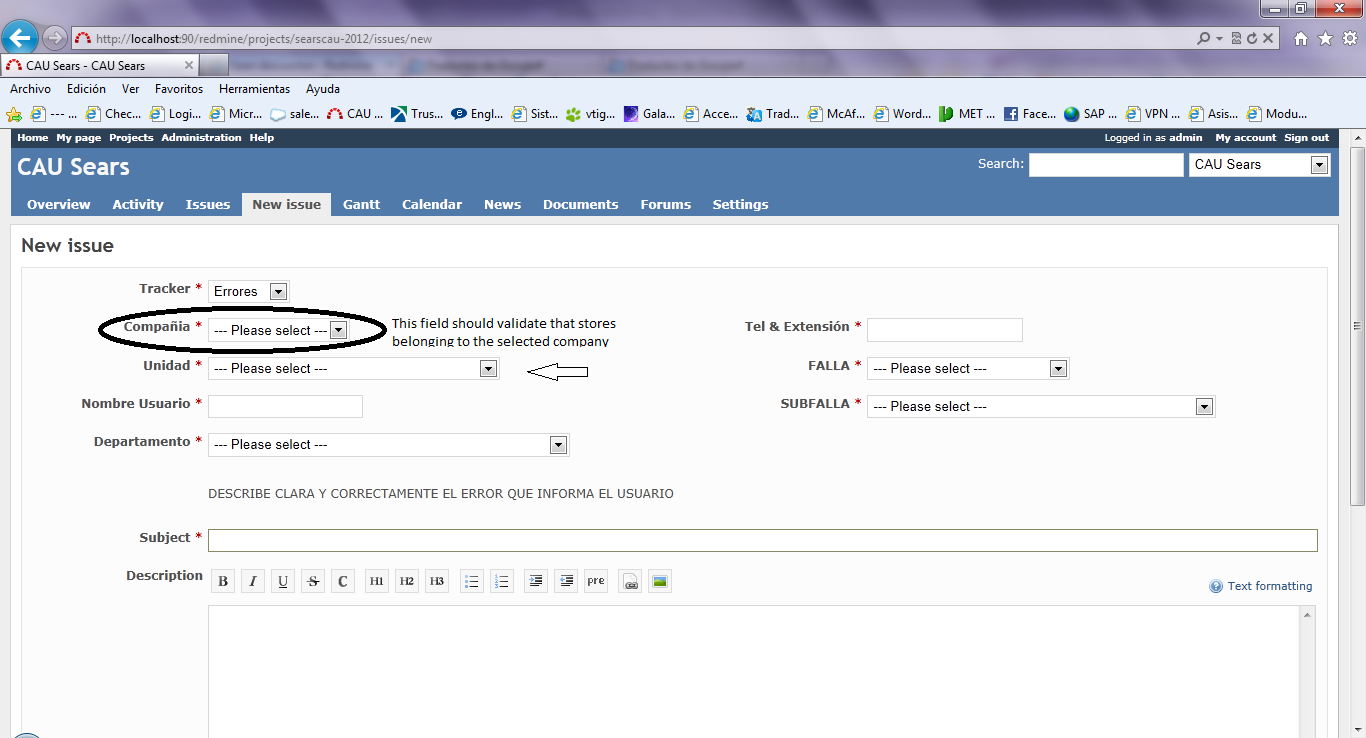1366x738 pixels.
Task: Add to favorites bar star icon
Action: tap(14, 114)
